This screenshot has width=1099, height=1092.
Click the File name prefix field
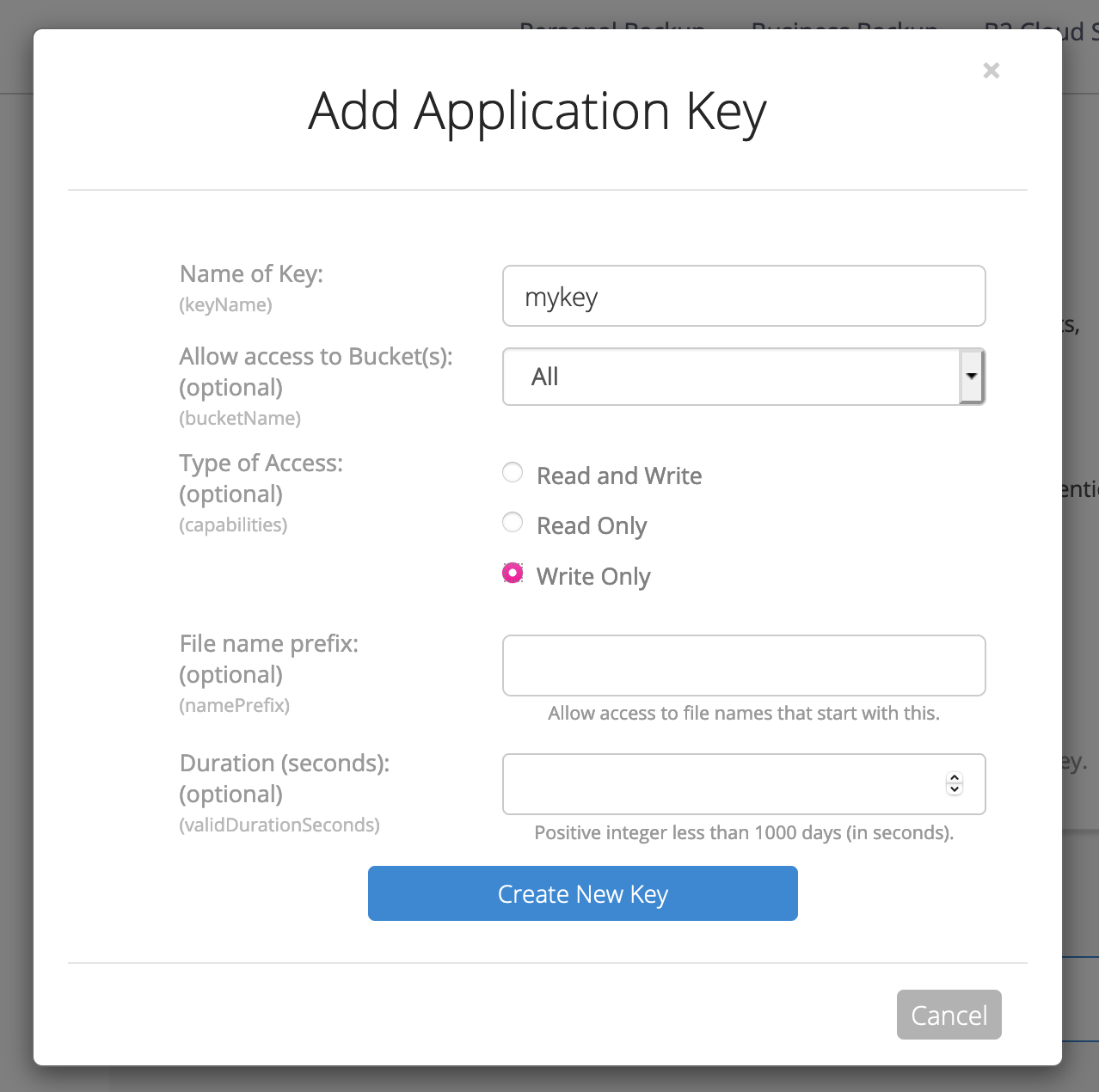(744, 665)
